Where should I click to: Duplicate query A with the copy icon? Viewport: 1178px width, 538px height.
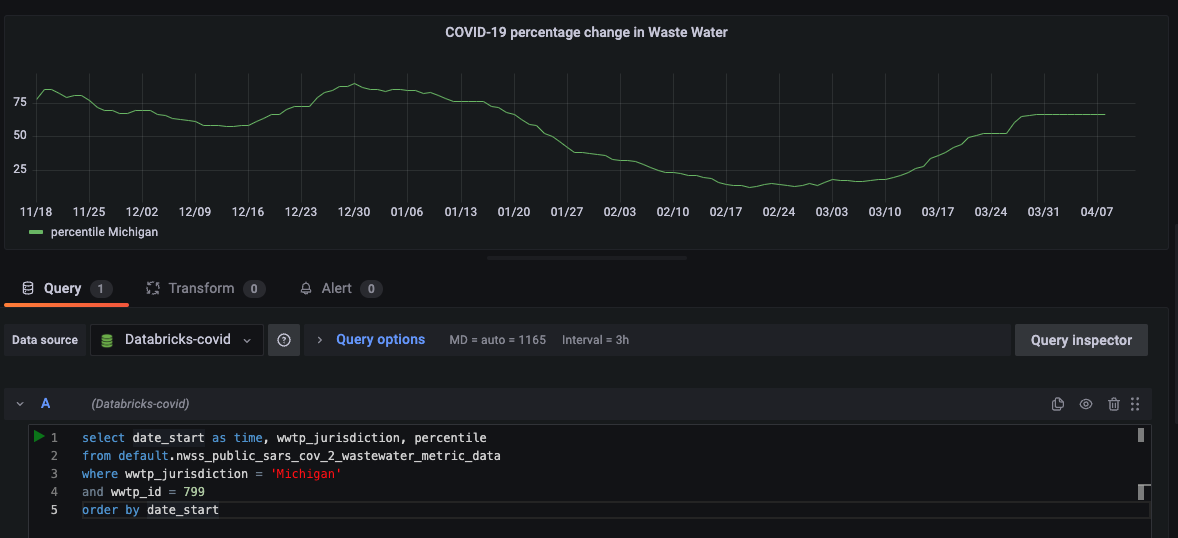tap(1058, 404)
